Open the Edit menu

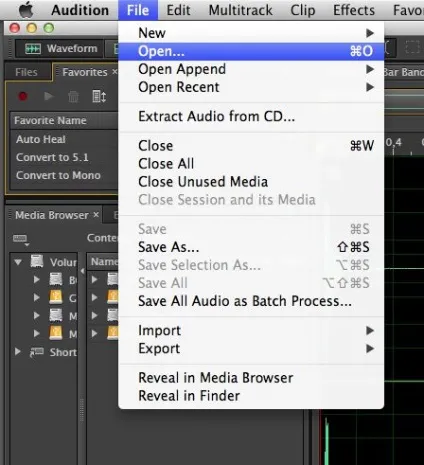click(x=178, y=10)
